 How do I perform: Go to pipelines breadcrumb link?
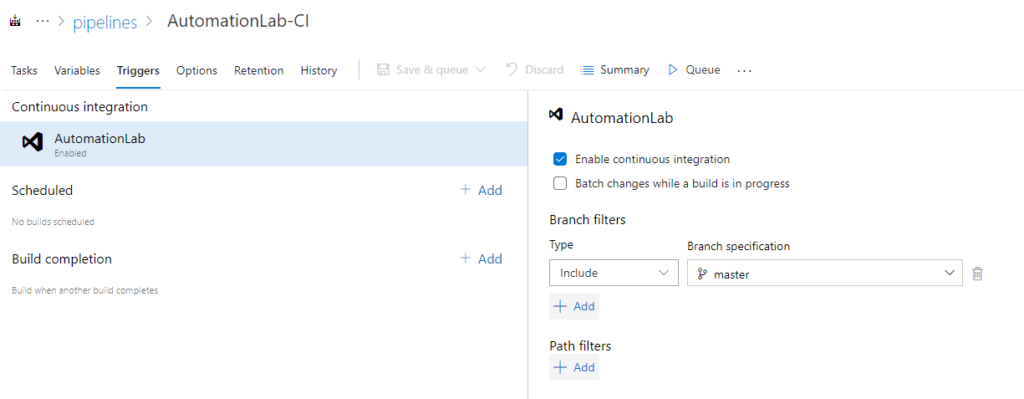[104, 22]
